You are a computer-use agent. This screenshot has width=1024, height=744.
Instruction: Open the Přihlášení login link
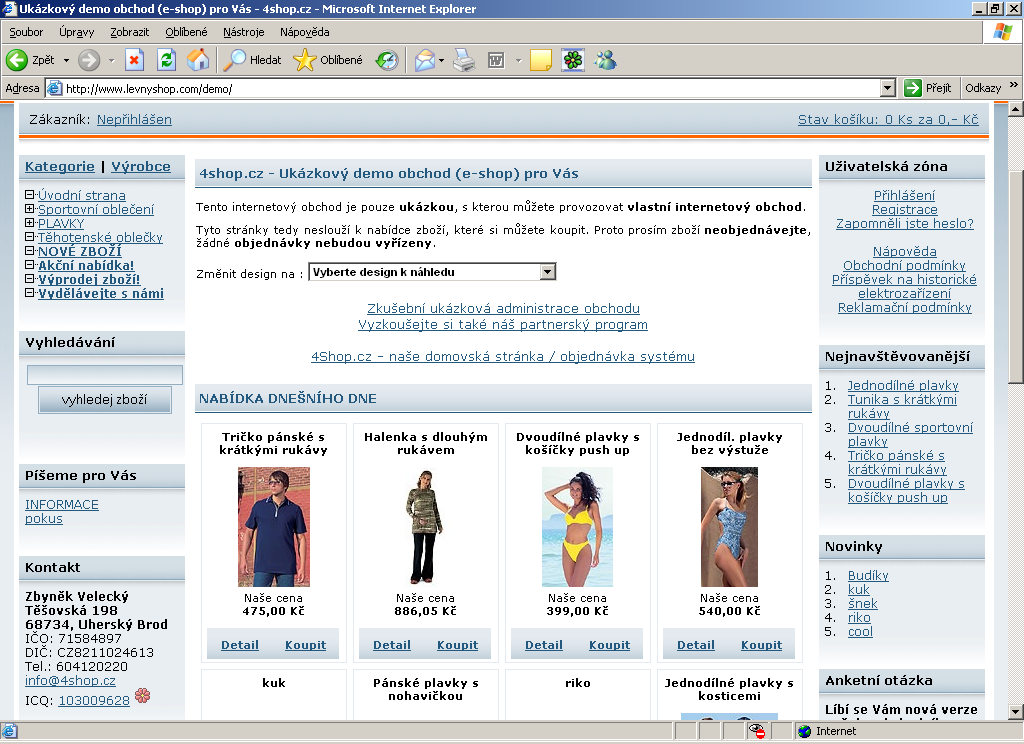(904, 195)
